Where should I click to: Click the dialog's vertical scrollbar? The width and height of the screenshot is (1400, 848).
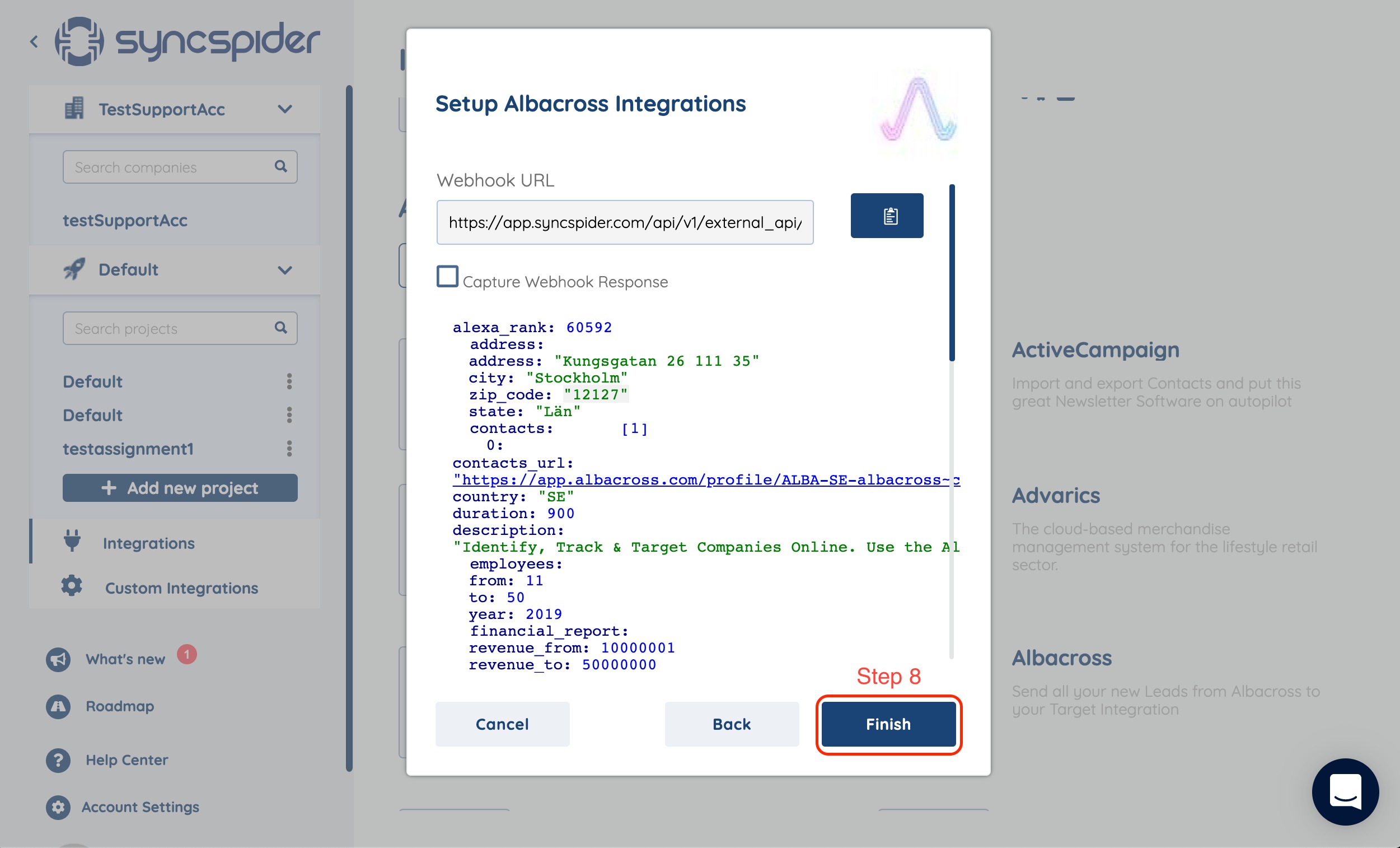[952, 273]
